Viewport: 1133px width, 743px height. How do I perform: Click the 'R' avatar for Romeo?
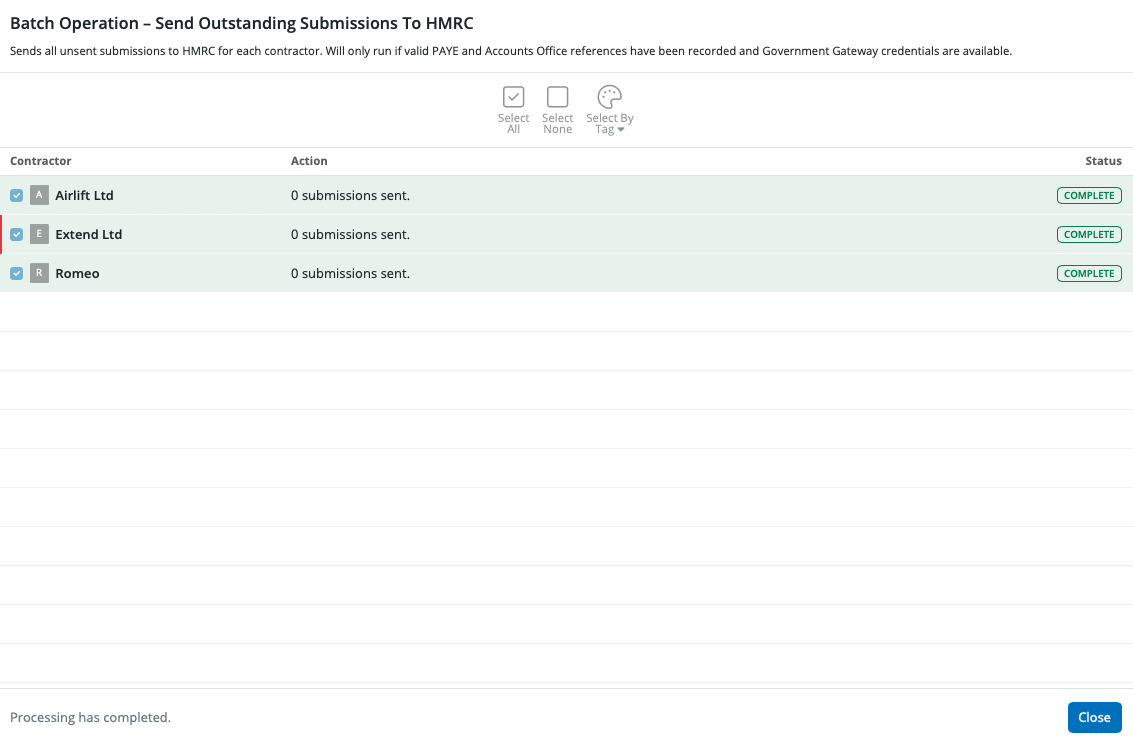pos(39,273)
